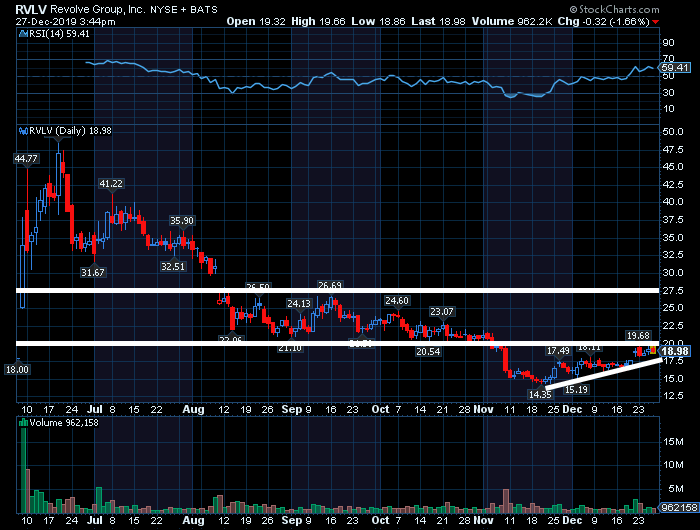The width and height of the screenshot is (700, 530).
Task: Click the date 27-Dec-2019 3:44pm
Action: 65,21
